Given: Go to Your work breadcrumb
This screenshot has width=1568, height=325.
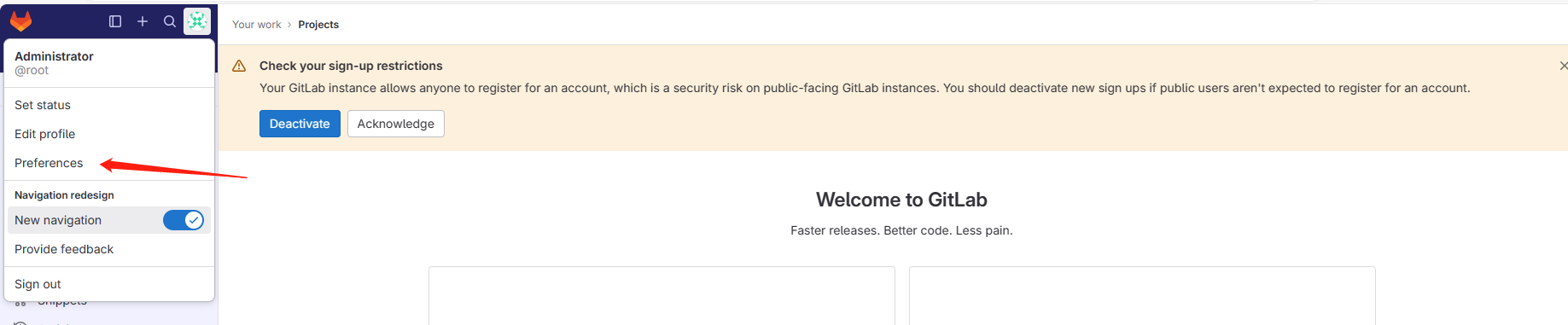Looking at the screenshot, I should coord(256,25).
